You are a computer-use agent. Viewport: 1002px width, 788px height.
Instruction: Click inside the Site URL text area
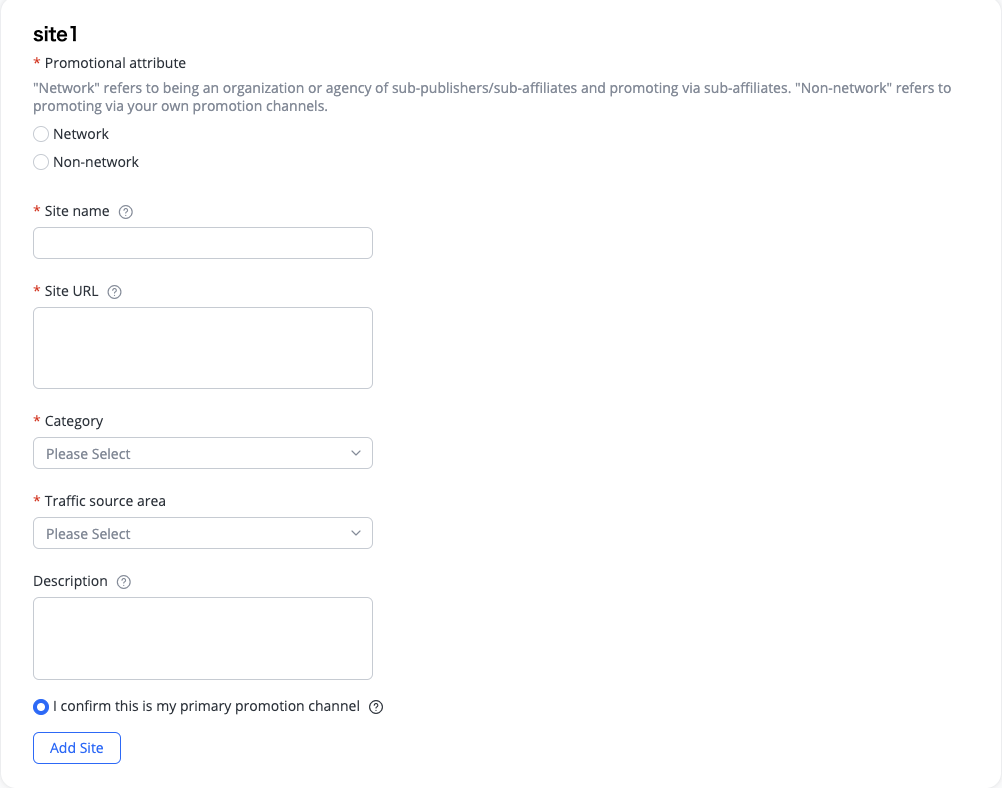[x=203, y=348]
